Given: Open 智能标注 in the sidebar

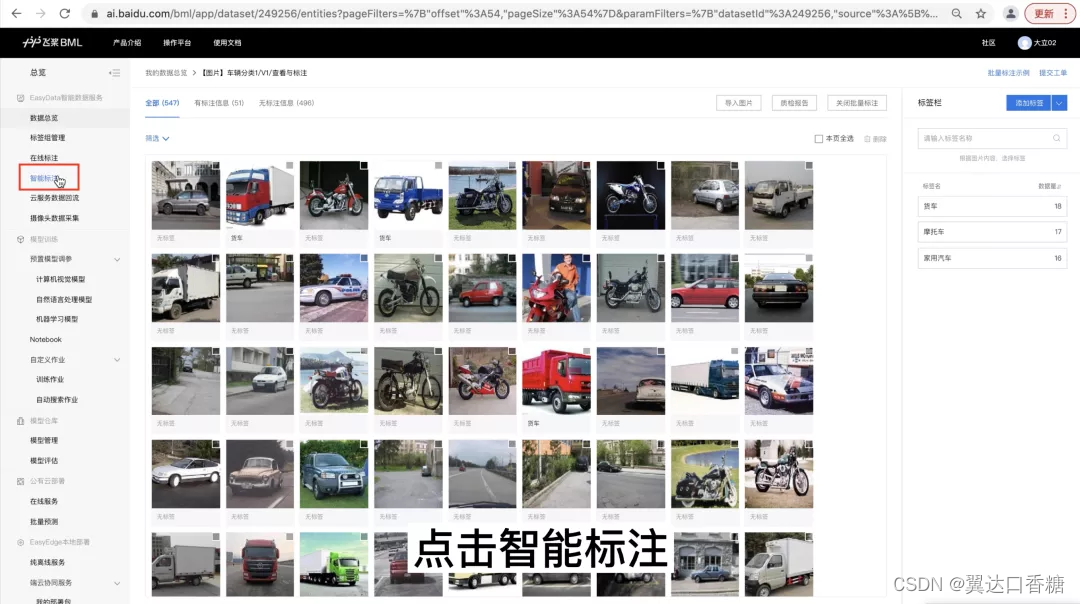Looking at the screenshot, I should (44, 178).
